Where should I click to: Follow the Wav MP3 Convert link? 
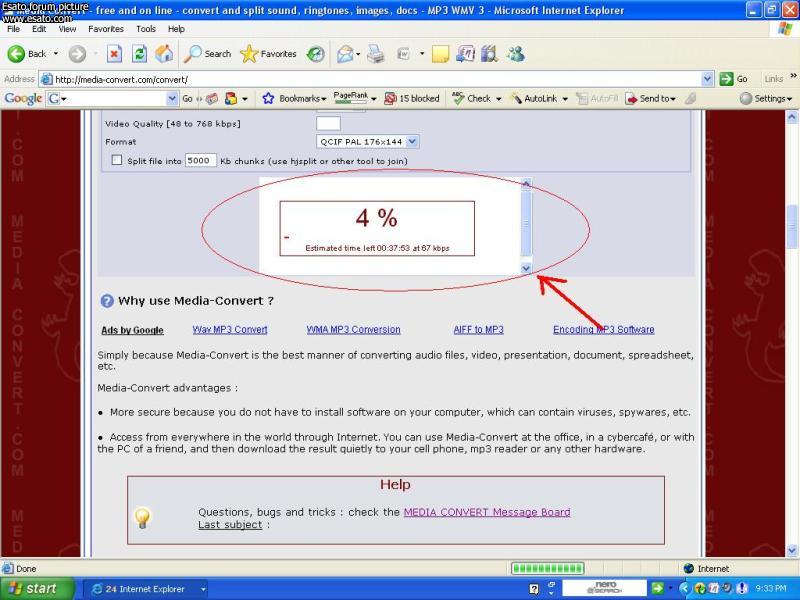coord(230,330)
